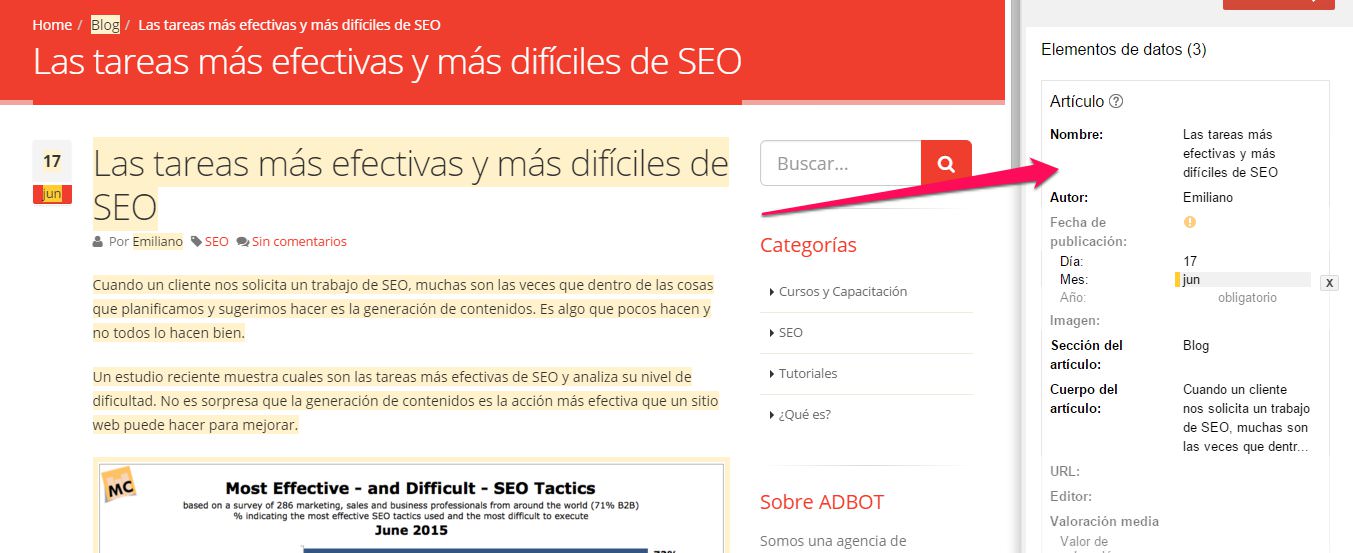Screen dimensions: 1353x553
Task: Click the Editor label in the panel
Action: [1071, 496]
